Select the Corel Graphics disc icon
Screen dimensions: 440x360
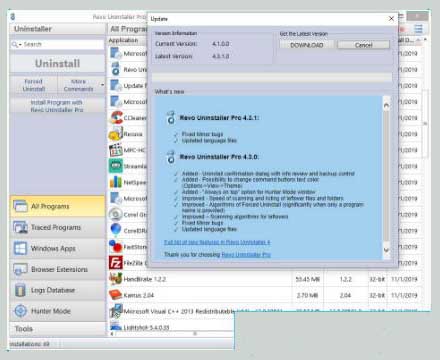[x=116, y=214]
